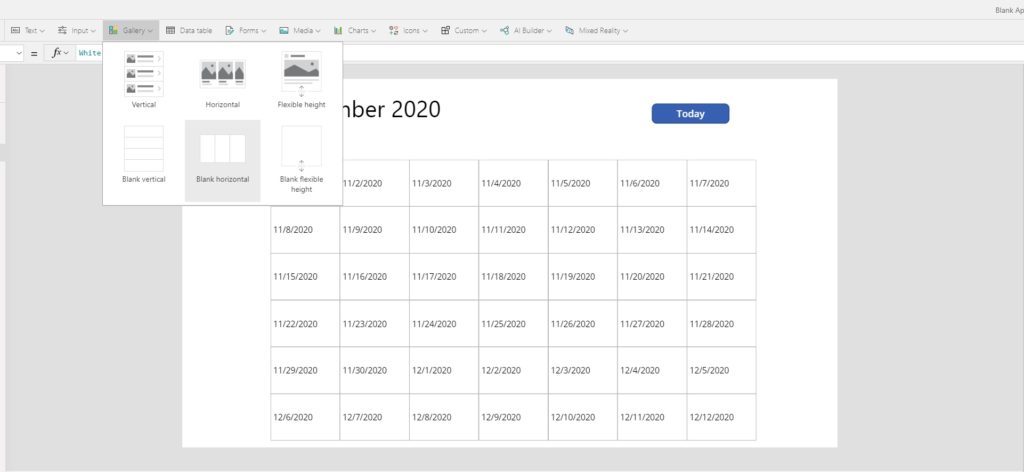Select the 11/11/2020 calendar cell
Screen dimensions: 1024x472
point(513,230)
